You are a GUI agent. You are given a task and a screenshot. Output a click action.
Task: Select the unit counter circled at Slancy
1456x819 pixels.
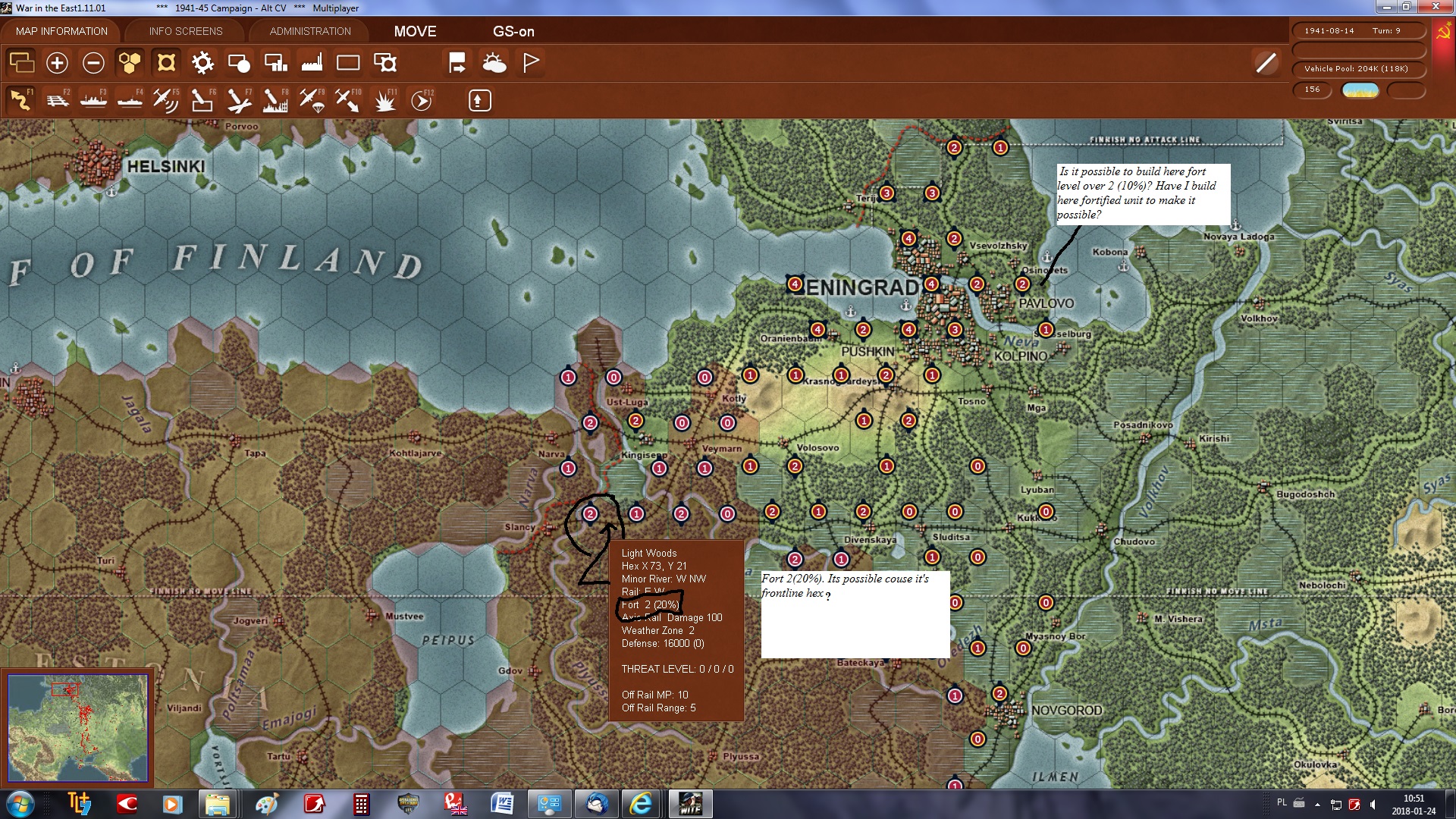(x=590, y=514)
